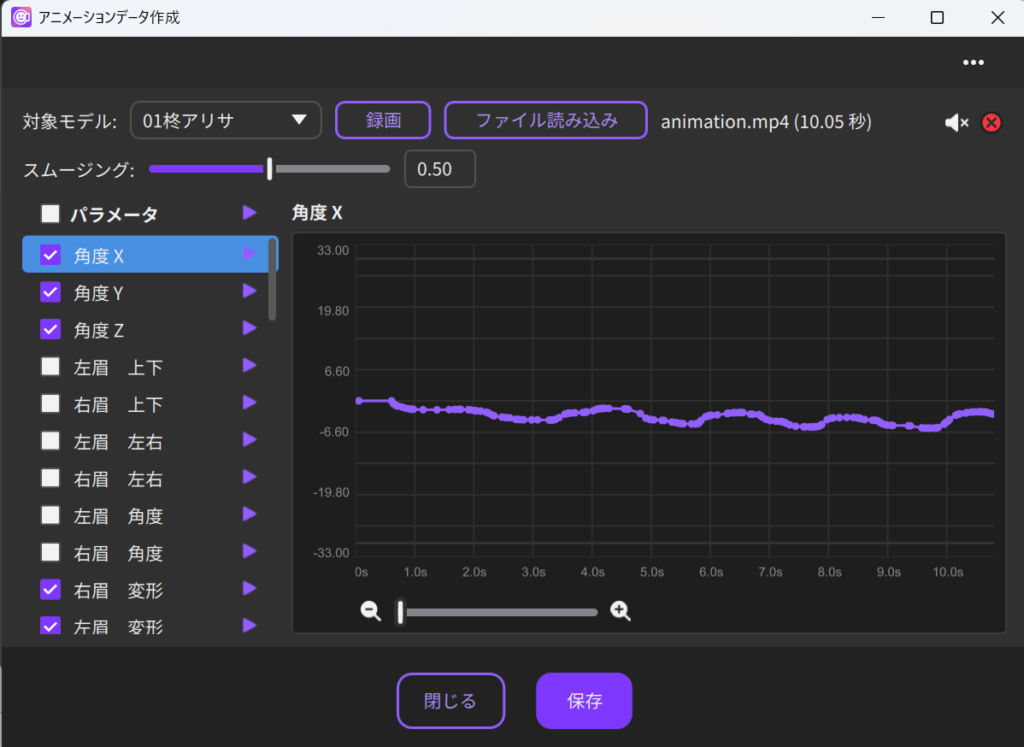The height and width of the screenshot is (747, 1024).
Task: Enable the 右眉 上下 checkbox
Action: [50, 404]
